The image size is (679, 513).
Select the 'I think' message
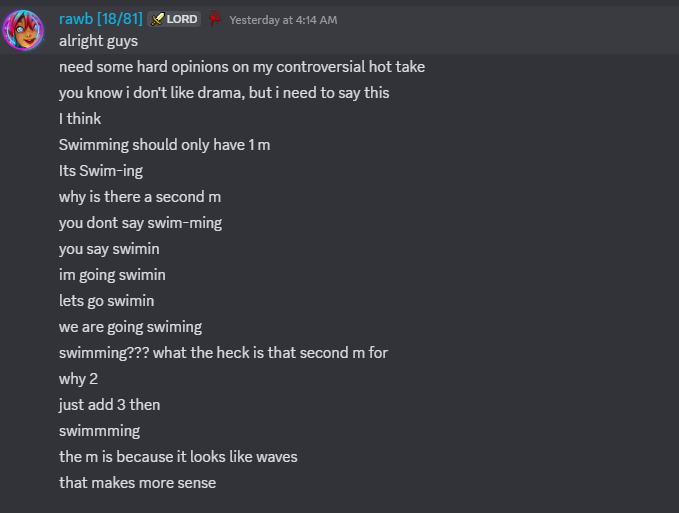pyautogui.click(x=80, y=119)
